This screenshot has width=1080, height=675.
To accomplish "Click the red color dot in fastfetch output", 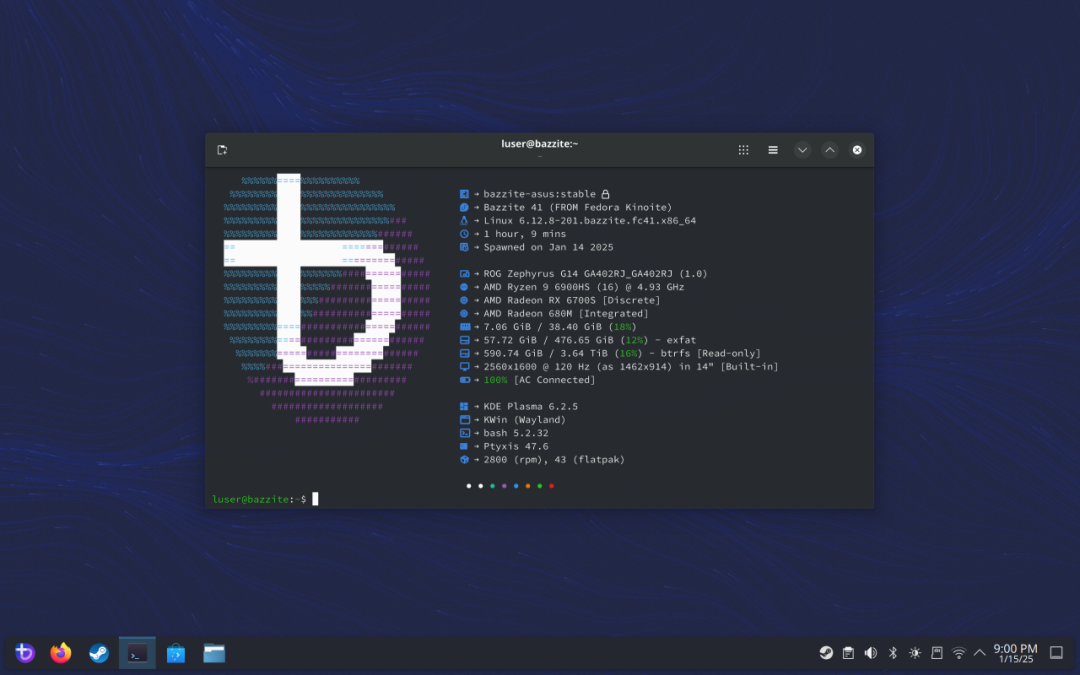I will tap(552, 486).
